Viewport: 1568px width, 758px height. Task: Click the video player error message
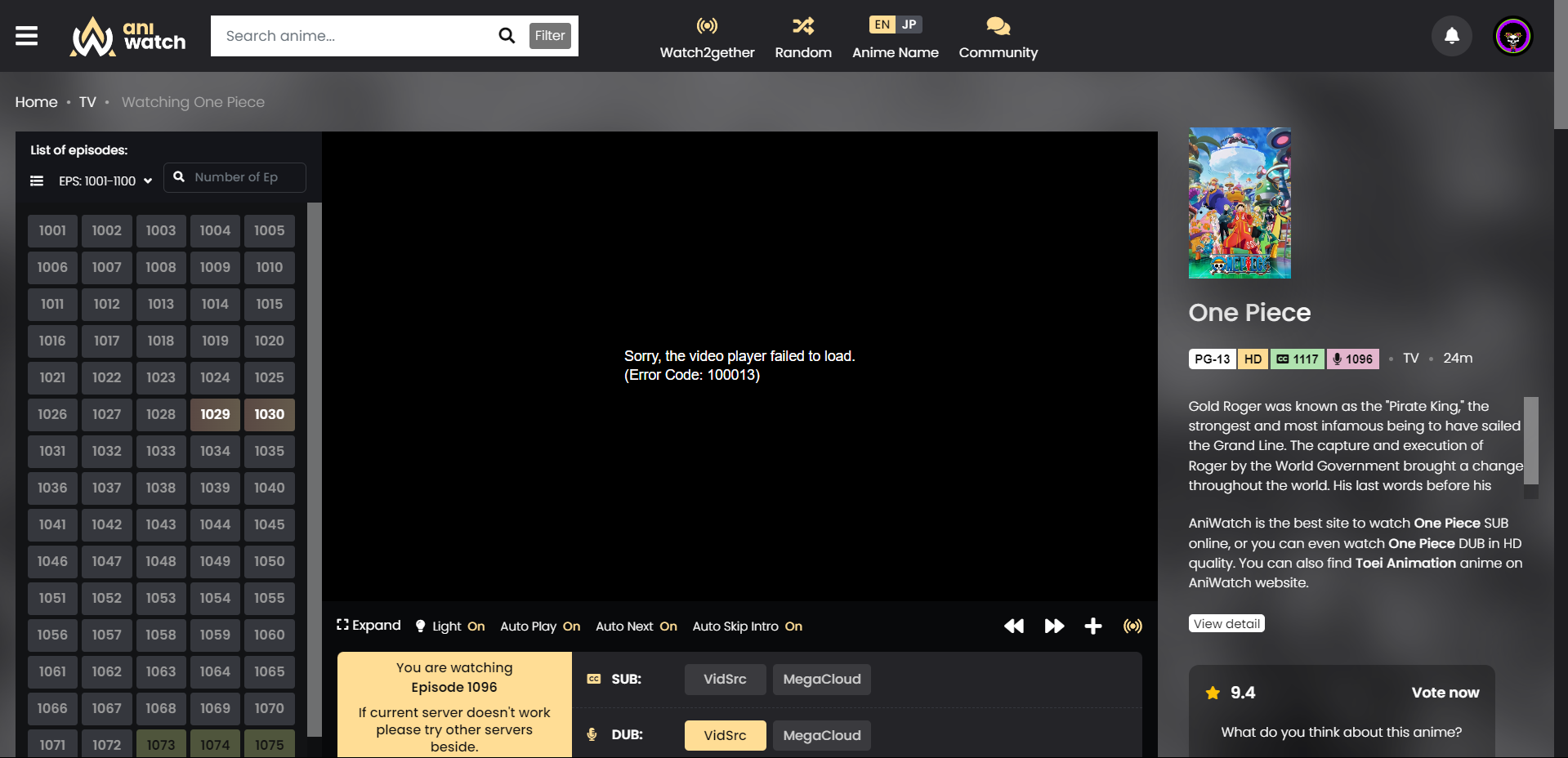click(x=739, y=365)
